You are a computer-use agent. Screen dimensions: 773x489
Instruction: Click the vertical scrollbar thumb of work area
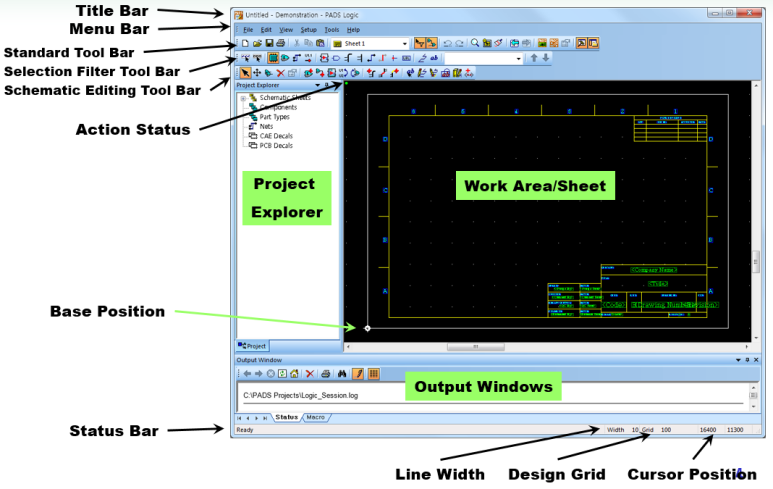[755, 262]
